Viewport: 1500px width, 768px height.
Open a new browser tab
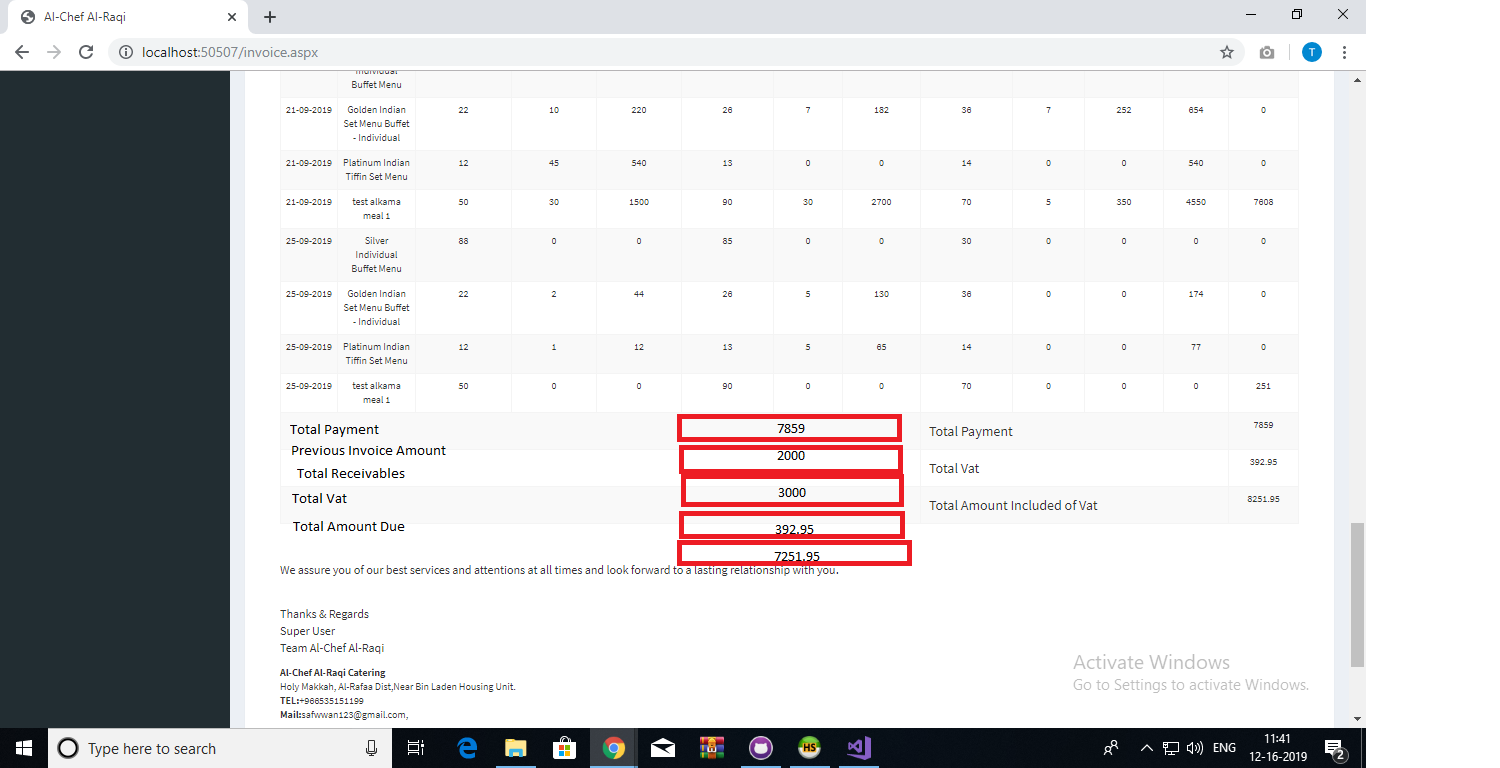pos(270,17)
